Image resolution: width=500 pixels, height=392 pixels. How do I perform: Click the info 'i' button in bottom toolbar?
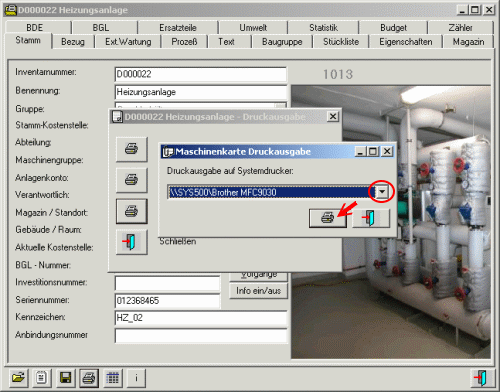point(136,378)
